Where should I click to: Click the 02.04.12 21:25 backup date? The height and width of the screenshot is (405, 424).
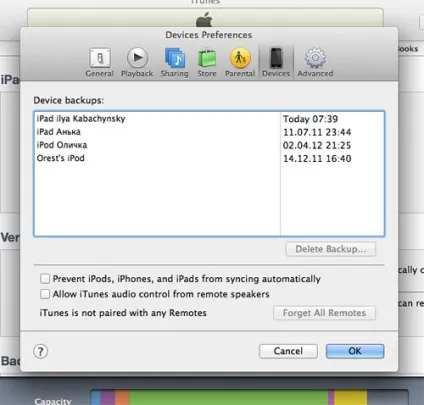317,145
